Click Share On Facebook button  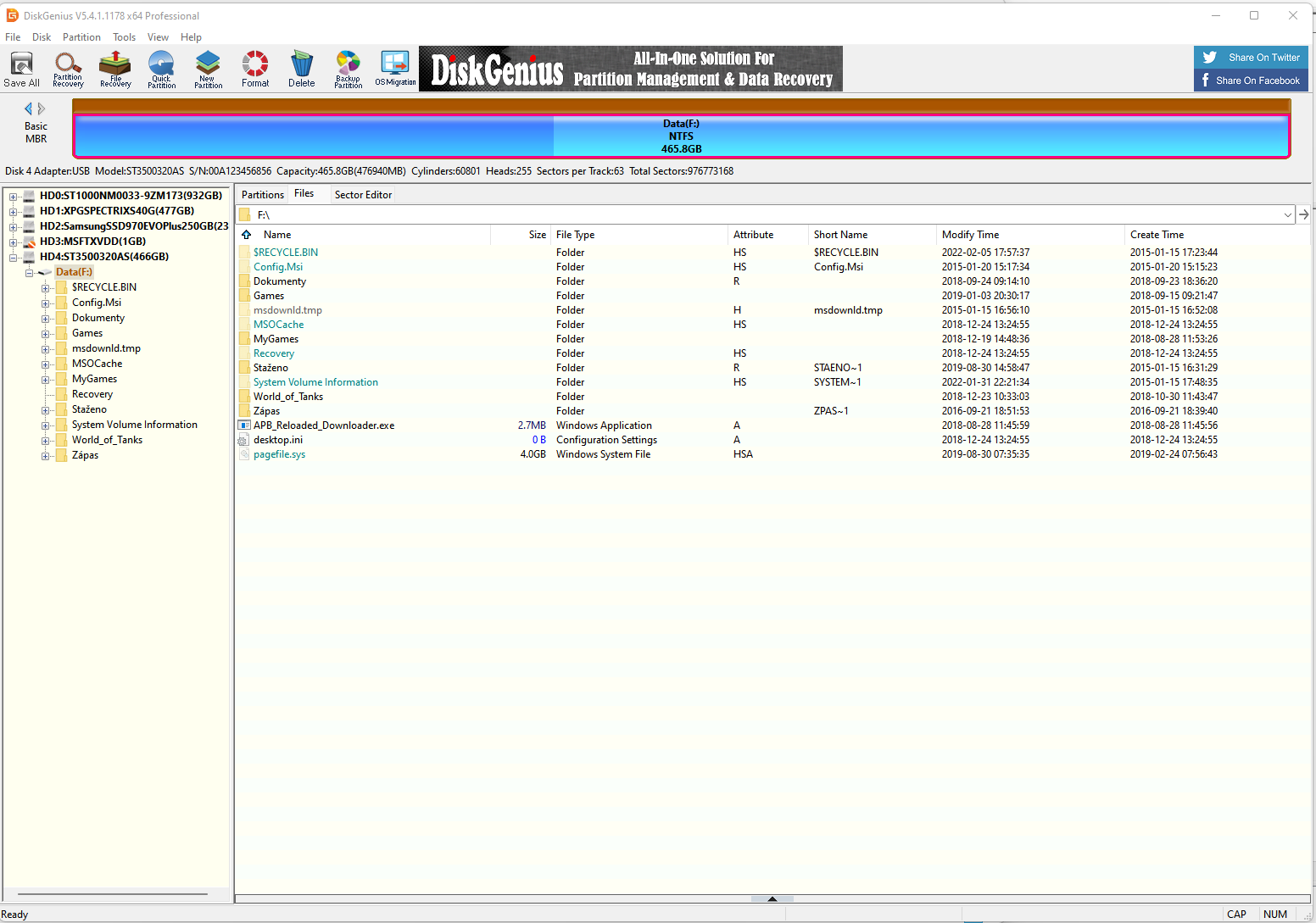pos(1251,81)
